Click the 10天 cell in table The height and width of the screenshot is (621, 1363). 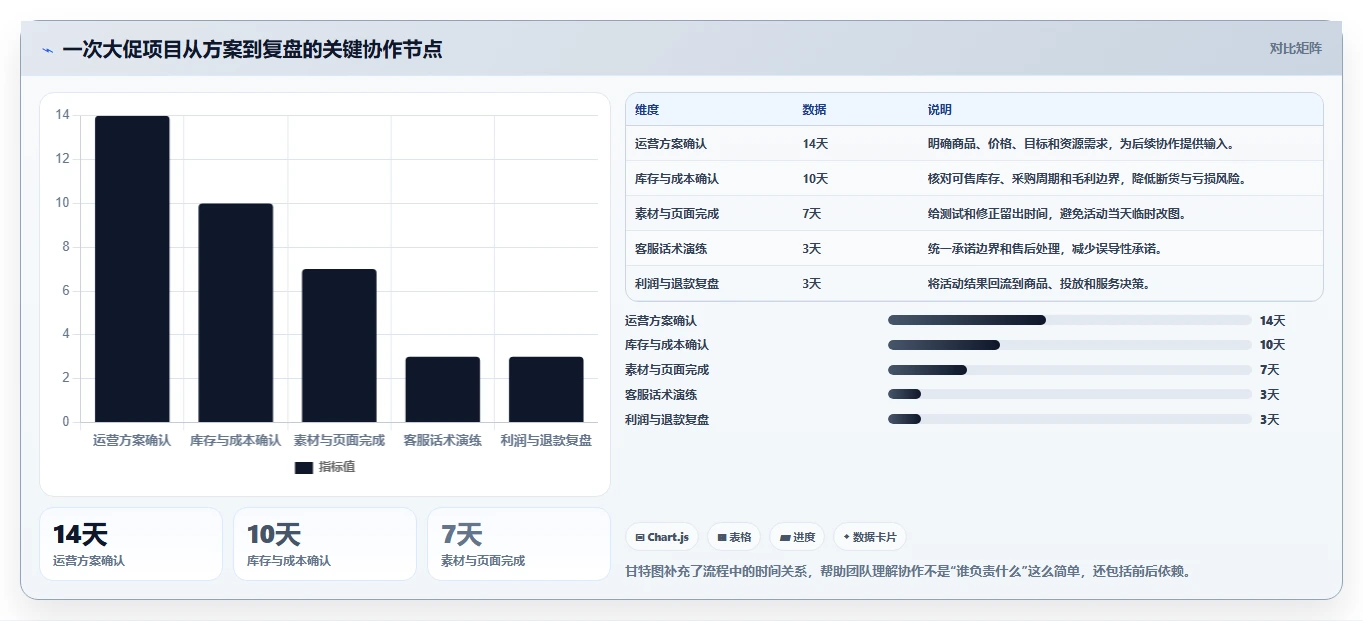tap(815, 179)
